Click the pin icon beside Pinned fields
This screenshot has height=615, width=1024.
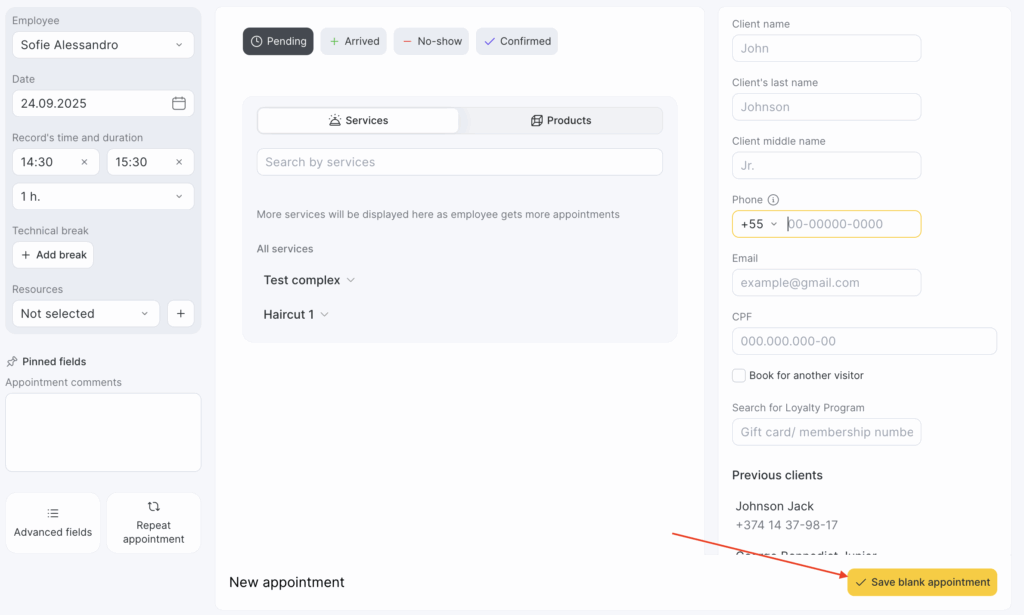click(x=12, y=362)
